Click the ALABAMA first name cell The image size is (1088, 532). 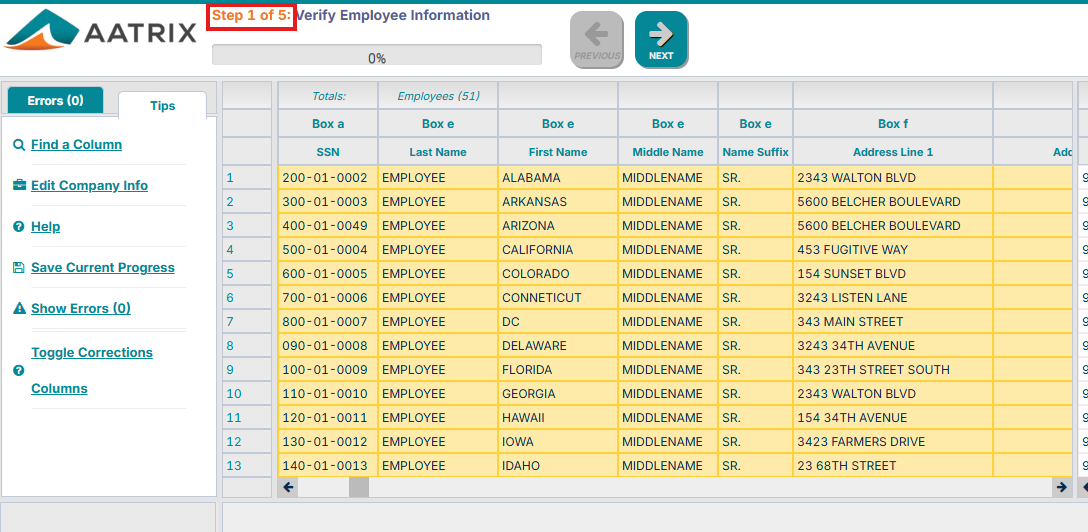pos(558,178)
